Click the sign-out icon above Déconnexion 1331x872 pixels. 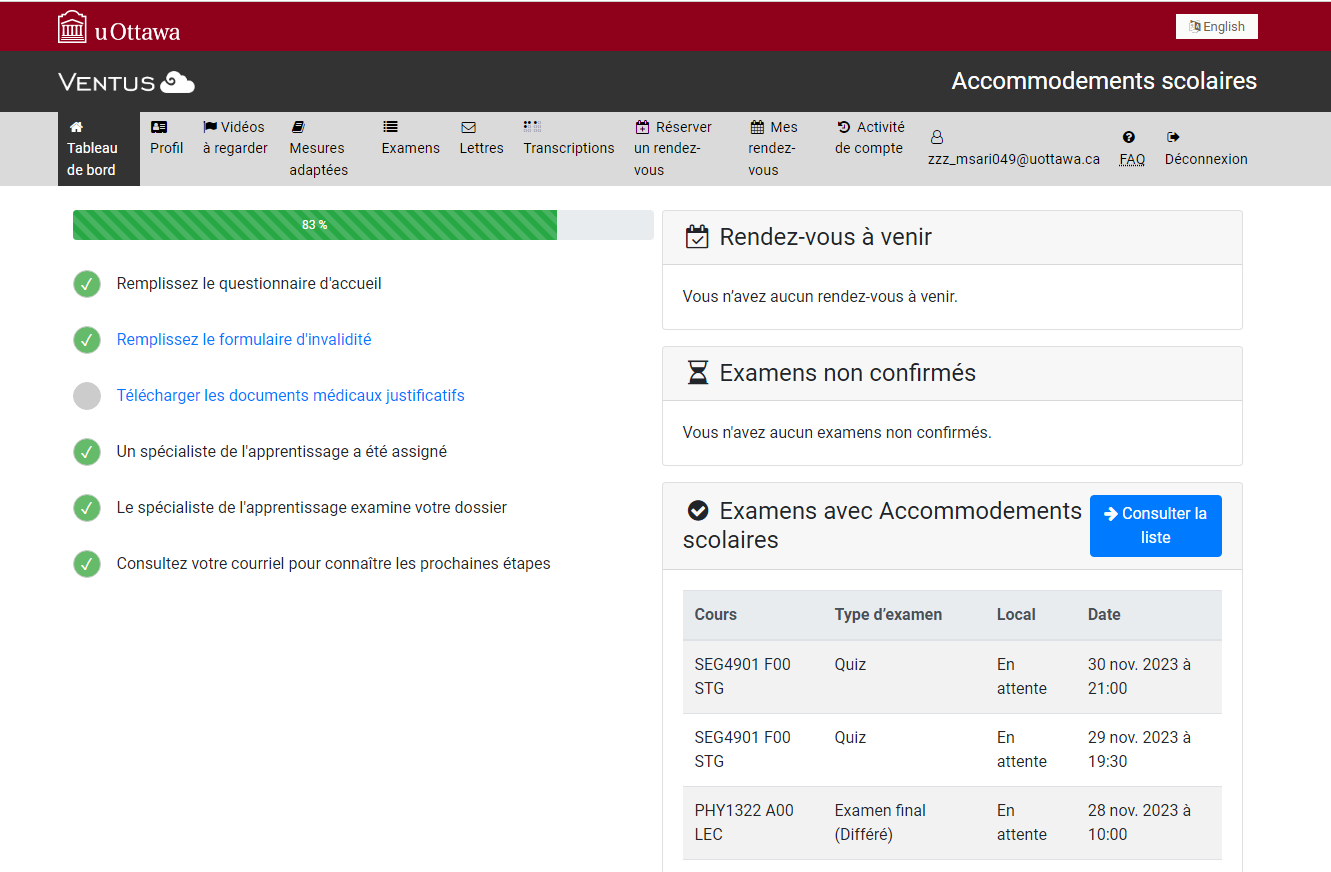click(1173, 137)
